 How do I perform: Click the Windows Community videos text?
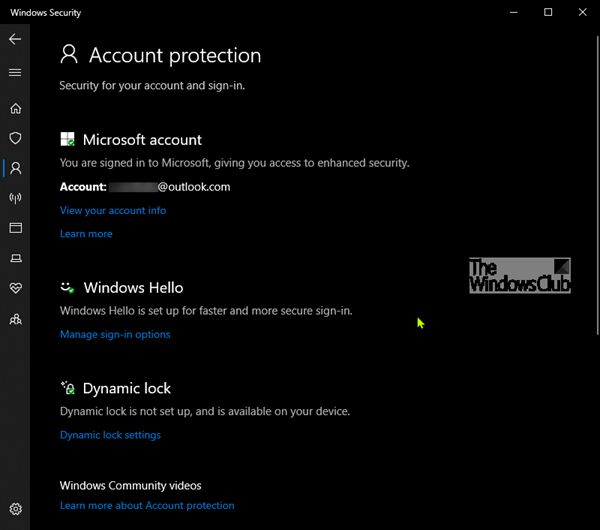coord(130,486)
